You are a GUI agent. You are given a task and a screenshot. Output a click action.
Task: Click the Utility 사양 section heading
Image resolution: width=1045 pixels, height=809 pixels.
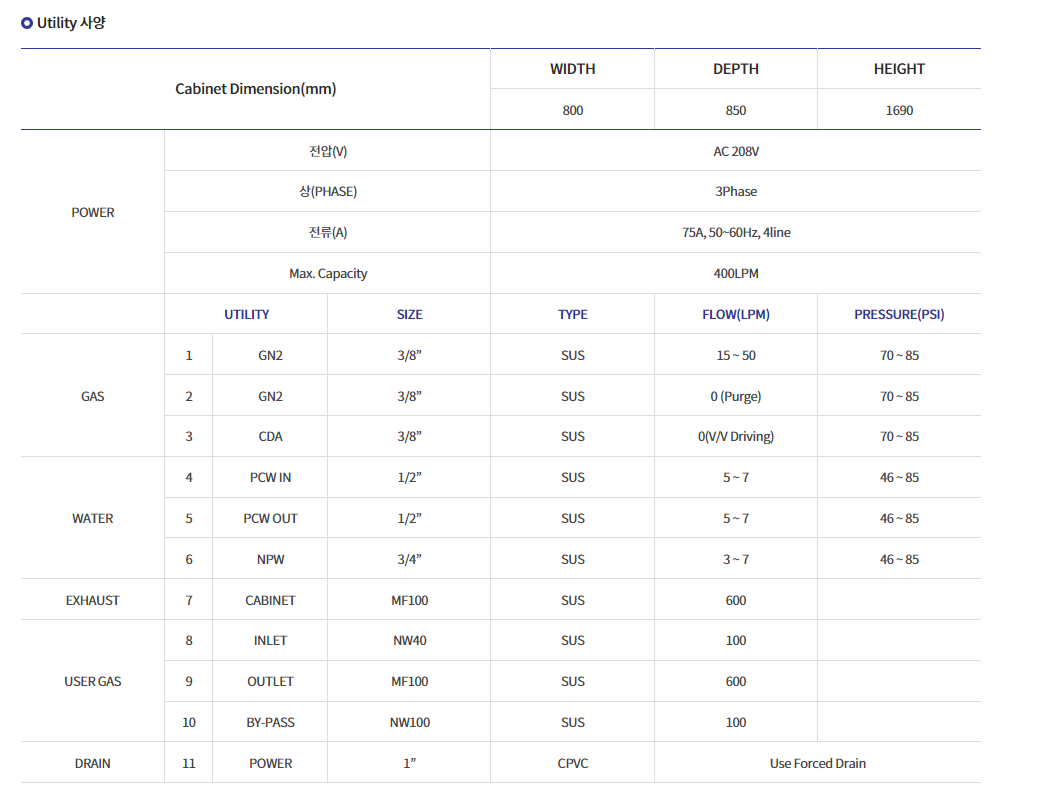tap(71, 23)
